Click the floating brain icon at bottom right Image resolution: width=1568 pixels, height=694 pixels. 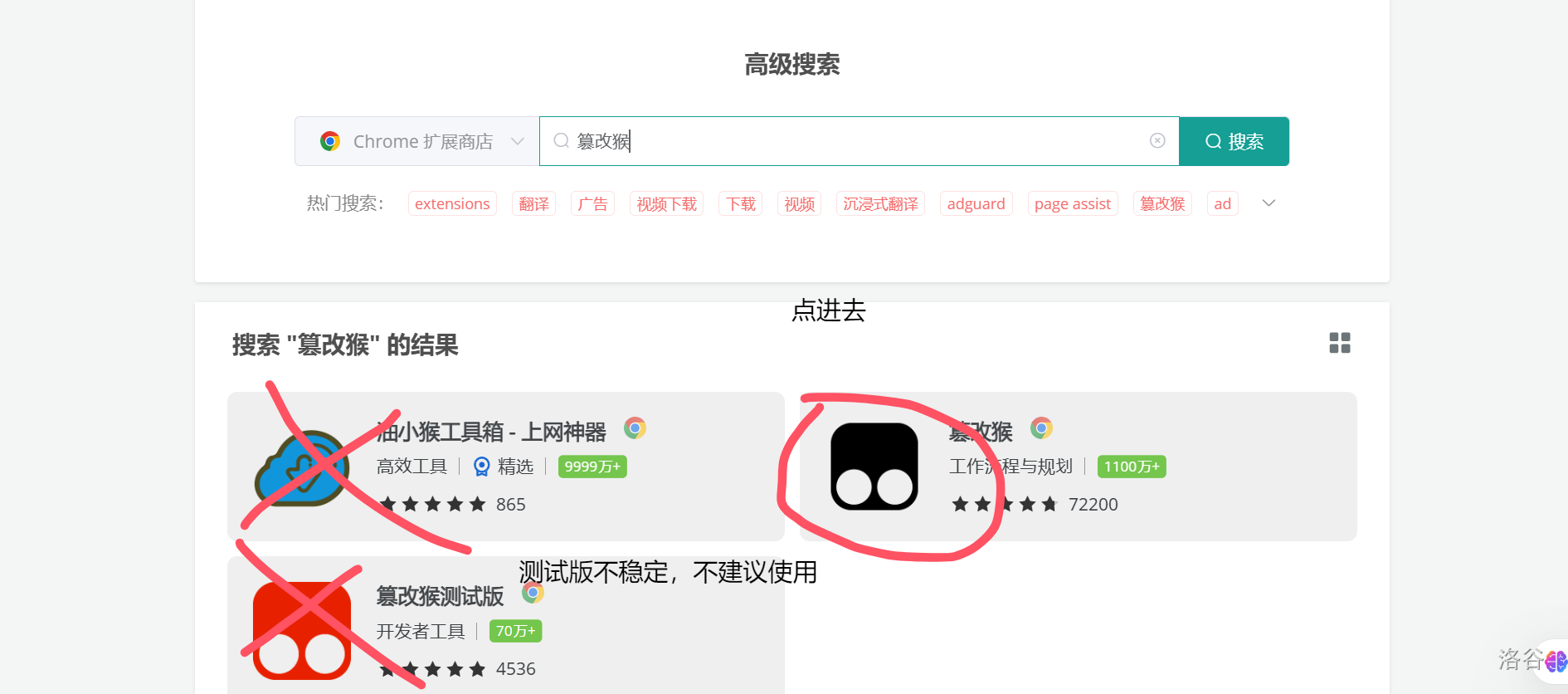coord(1555,662)
